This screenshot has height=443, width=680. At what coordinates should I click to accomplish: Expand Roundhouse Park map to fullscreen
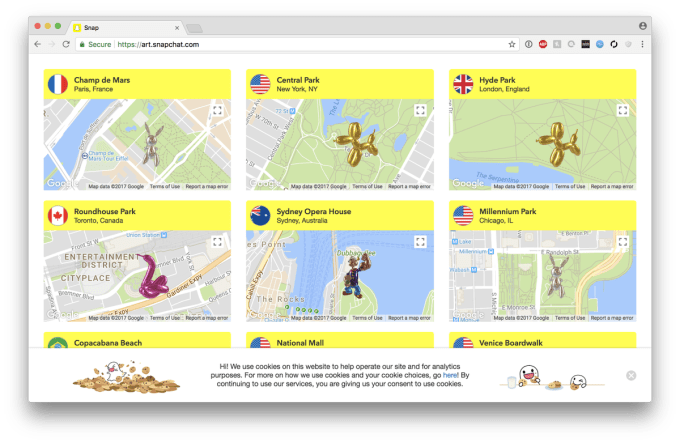point(217,242)
